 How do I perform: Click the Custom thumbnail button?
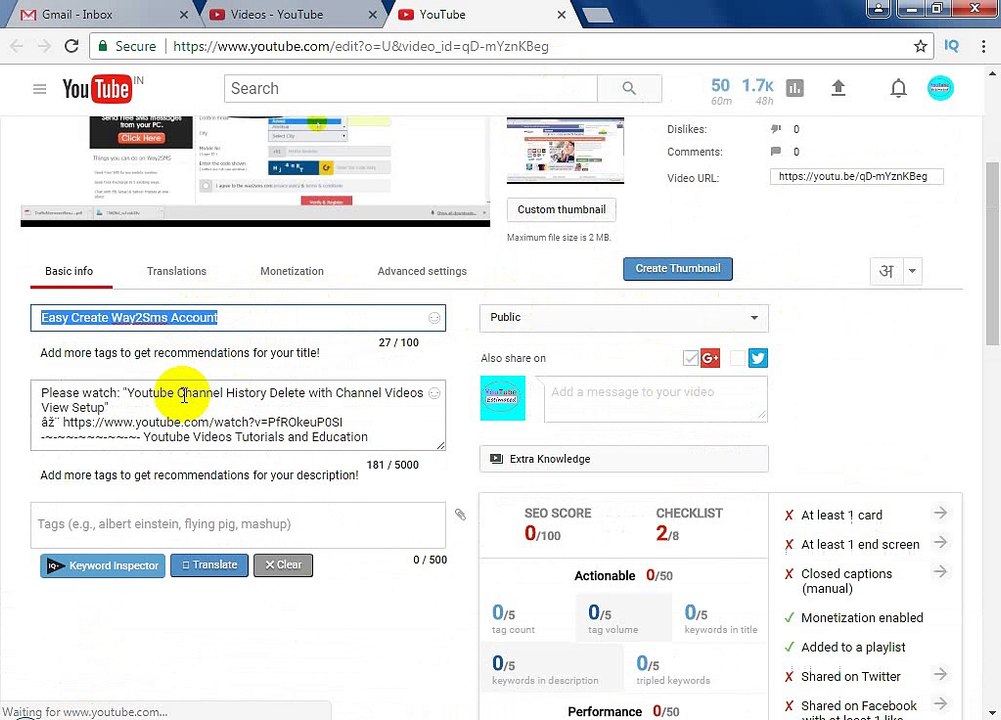pos(562,209)
